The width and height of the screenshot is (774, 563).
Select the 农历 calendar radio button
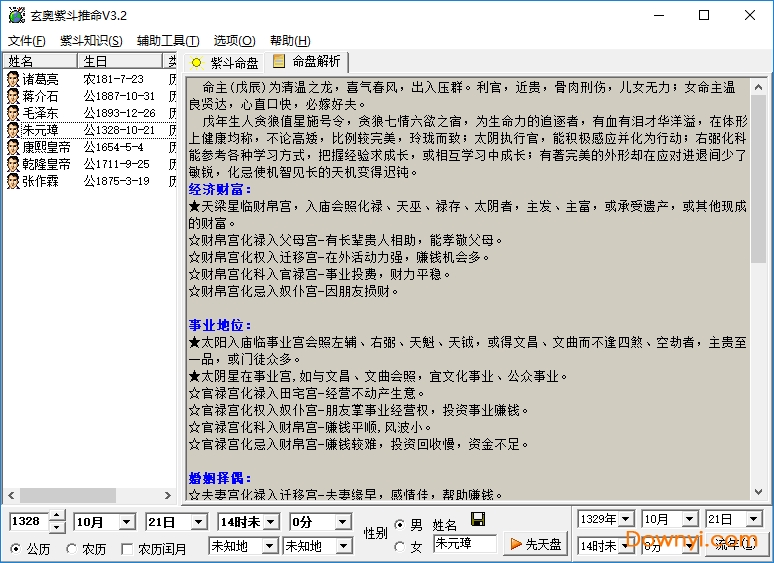pyautogui.click(x=72, y=548)
